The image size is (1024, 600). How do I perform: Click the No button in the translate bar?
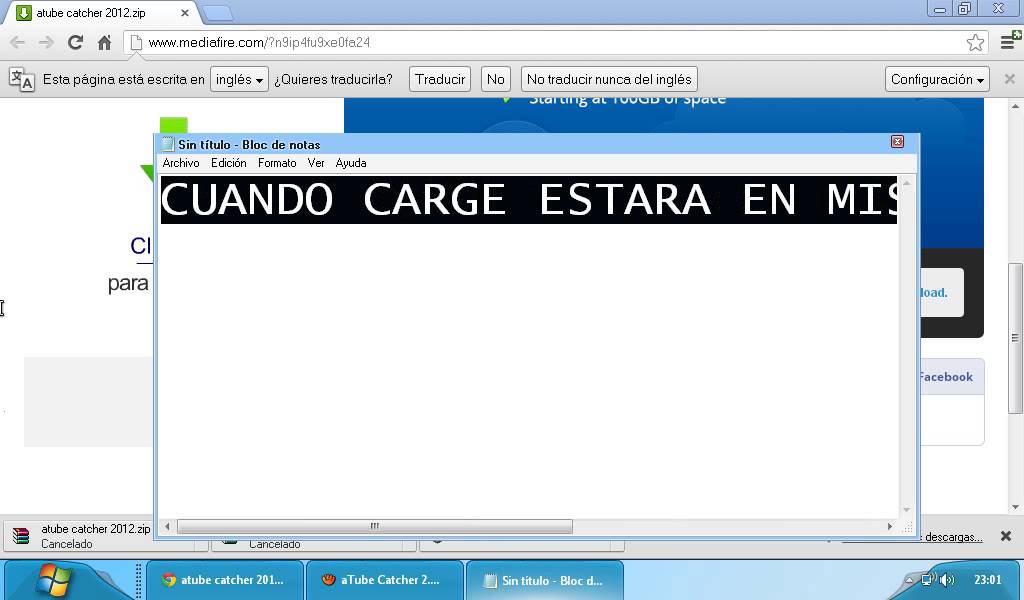click(496, 79)
